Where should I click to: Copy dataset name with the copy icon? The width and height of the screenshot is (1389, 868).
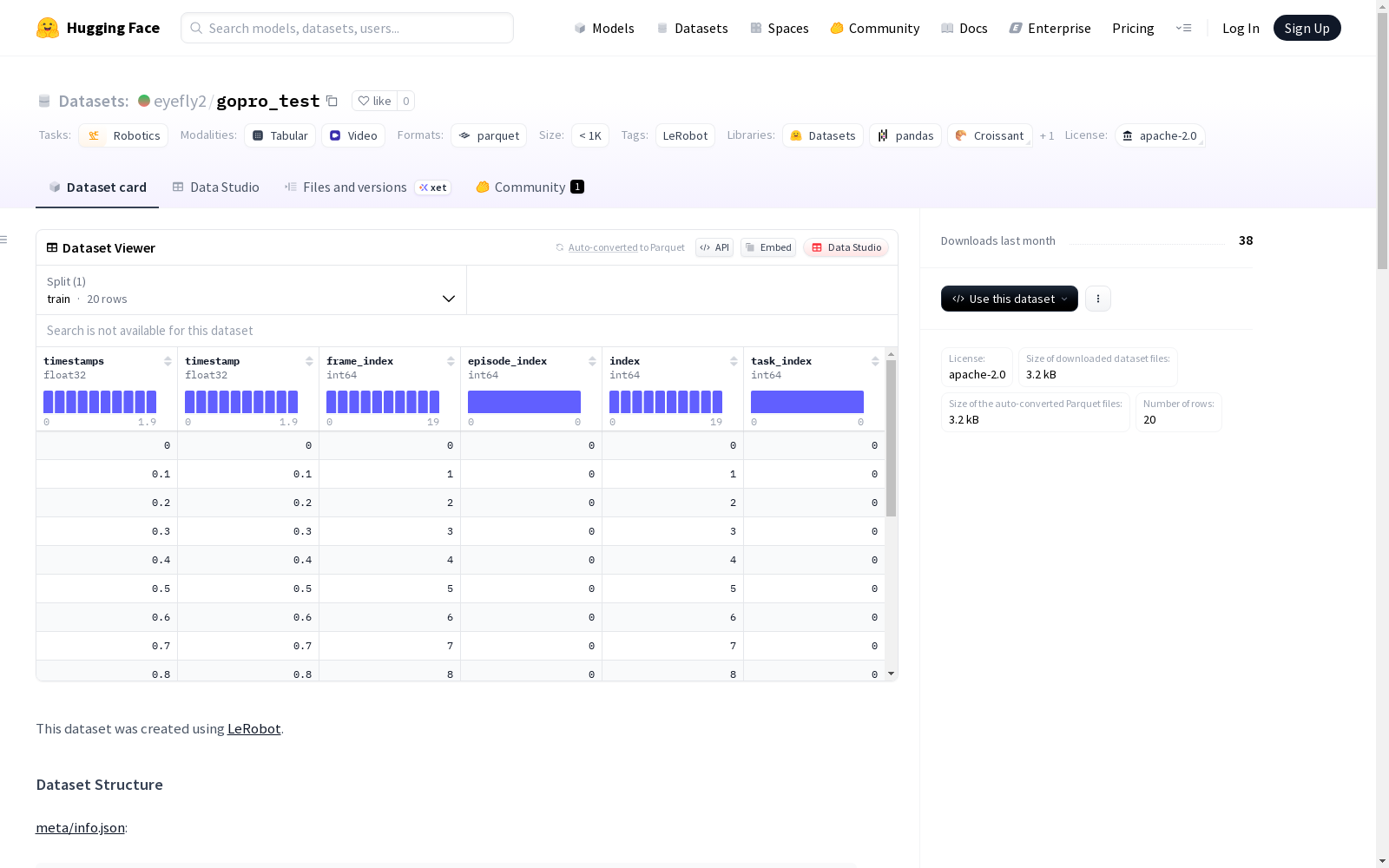pos(332,101)
